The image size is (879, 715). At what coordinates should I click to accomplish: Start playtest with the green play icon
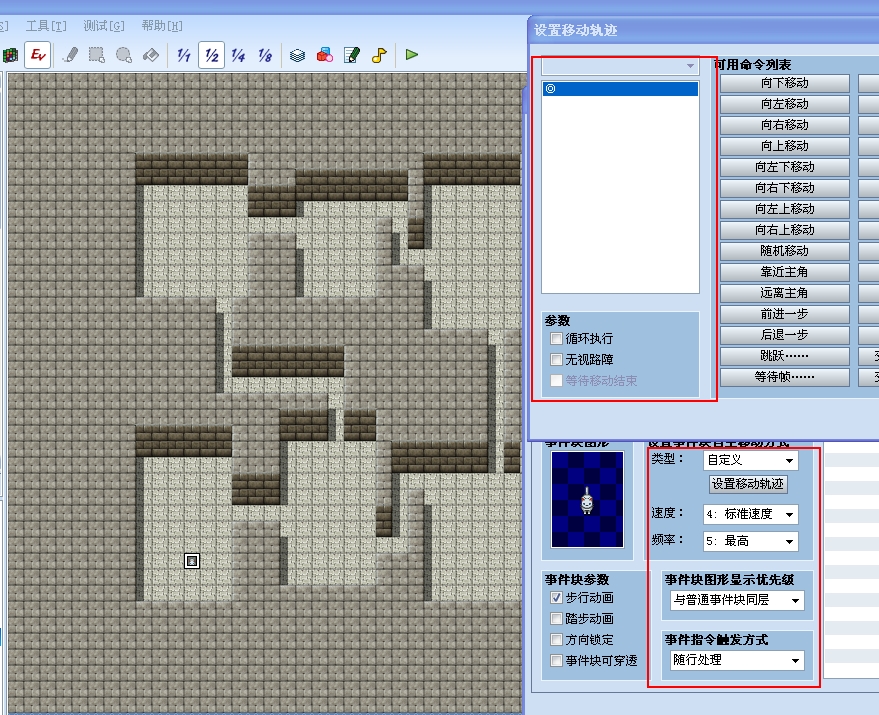pos(411,55)
